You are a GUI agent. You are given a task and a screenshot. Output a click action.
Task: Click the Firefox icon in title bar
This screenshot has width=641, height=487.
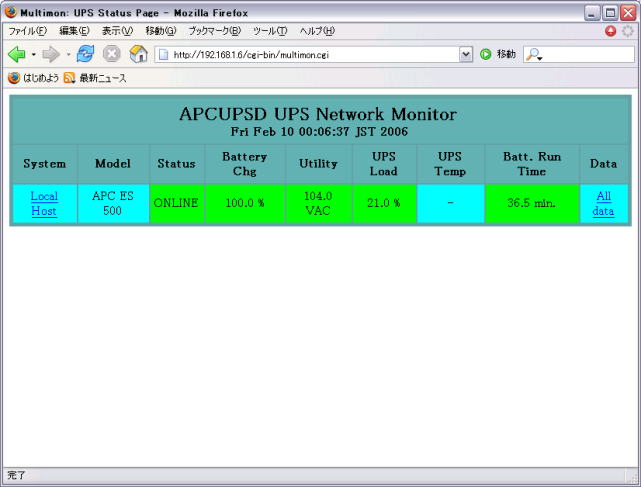point(11,12)
